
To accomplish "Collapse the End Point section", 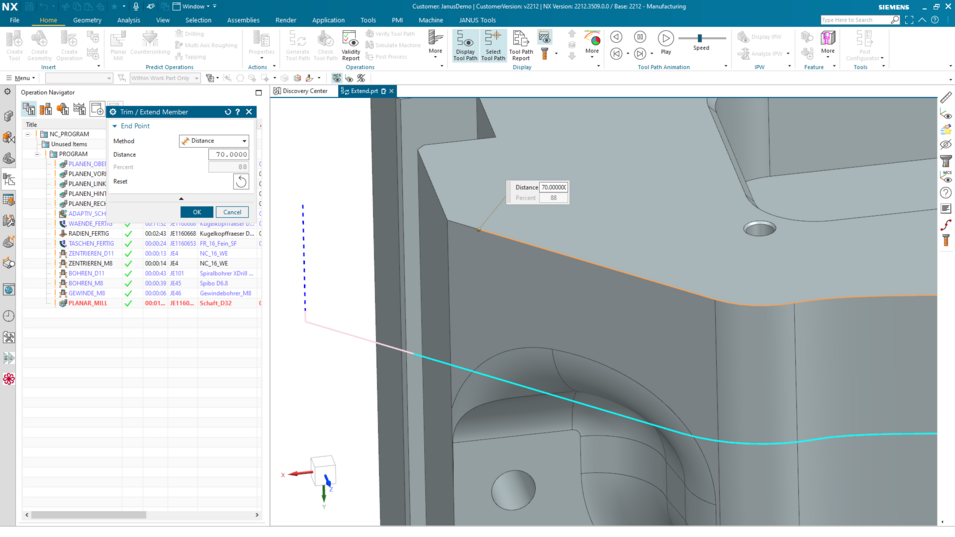I will click(115, 126).
